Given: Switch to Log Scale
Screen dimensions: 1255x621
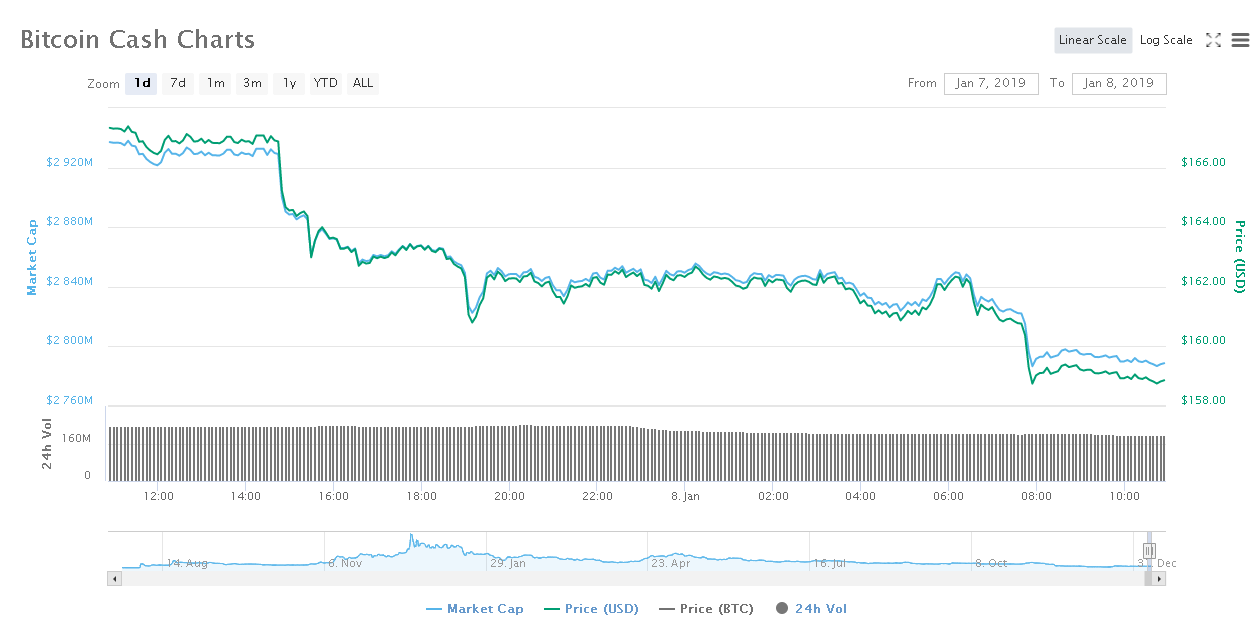Looking at the screenshot, I should click(x=1165, y=40).
